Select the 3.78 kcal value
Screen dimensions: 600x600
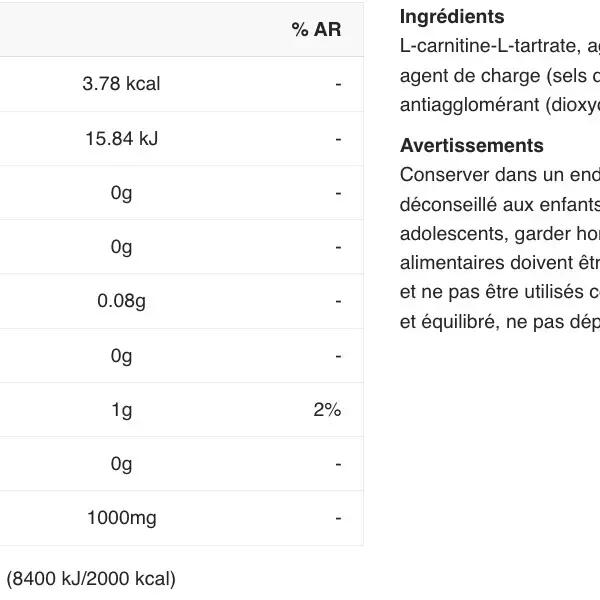121,84
